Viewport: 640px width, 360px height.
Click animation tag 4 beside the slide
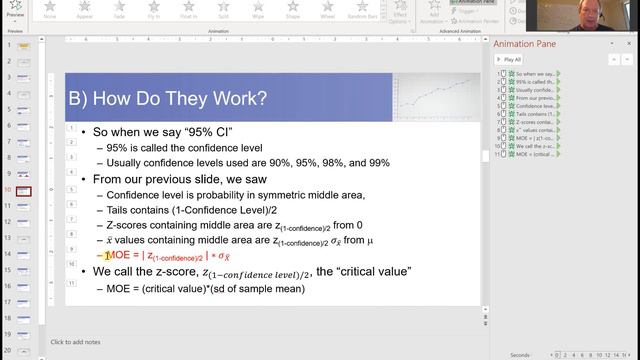pos(71,172)
